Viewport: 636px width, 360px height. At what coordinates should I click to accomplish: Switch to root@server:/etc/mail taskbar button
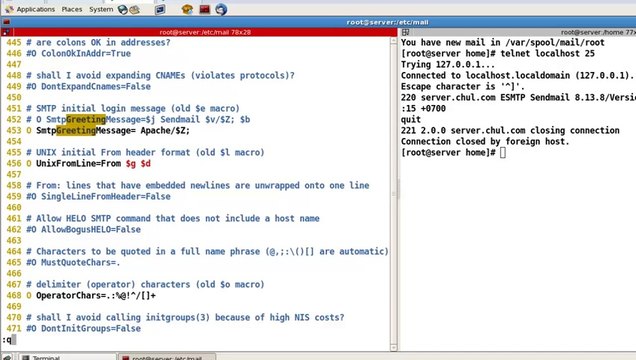click(x=166, y=357)
